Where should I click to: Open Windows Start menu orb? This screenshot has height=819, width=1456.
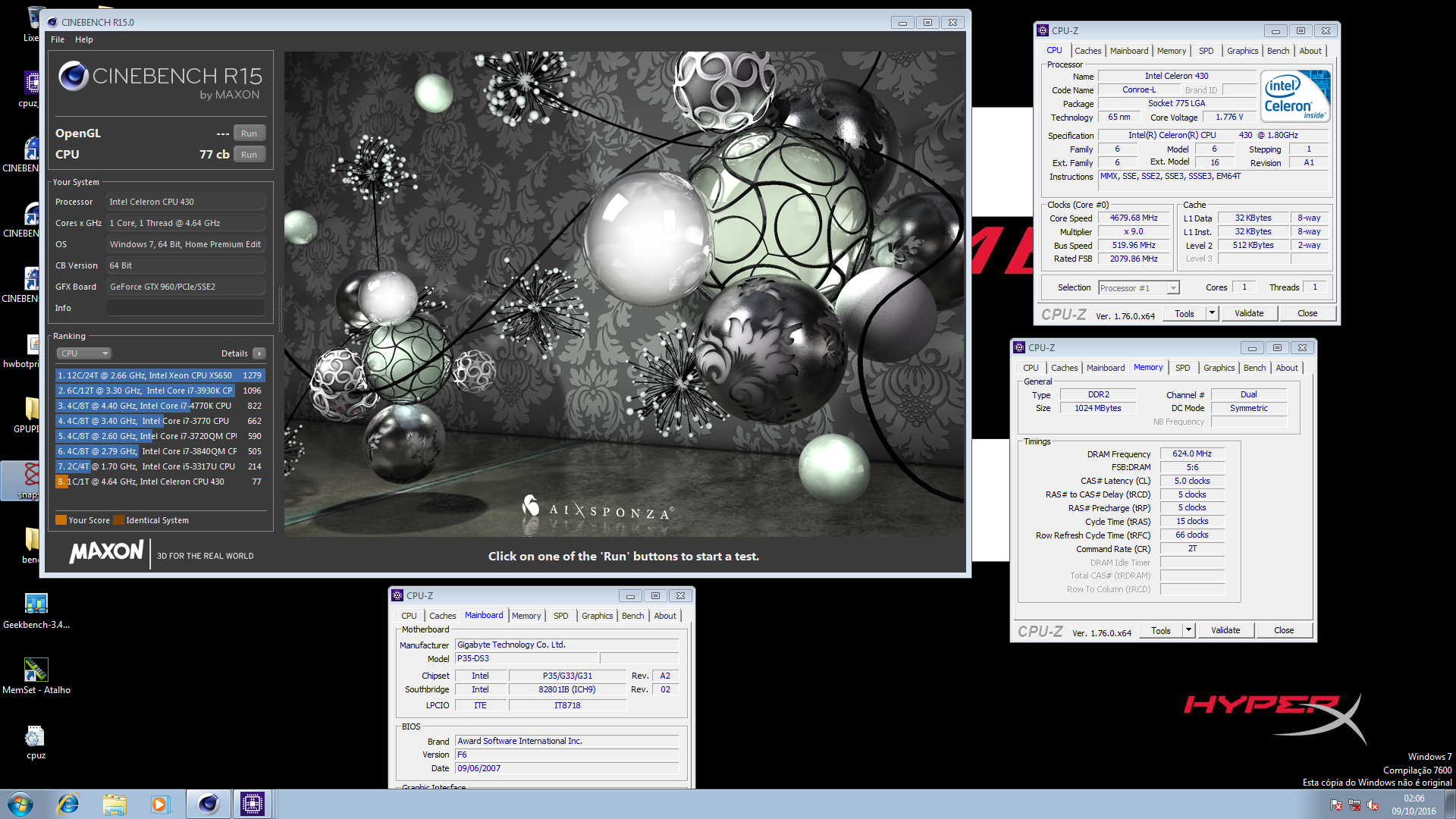[20, 804]
